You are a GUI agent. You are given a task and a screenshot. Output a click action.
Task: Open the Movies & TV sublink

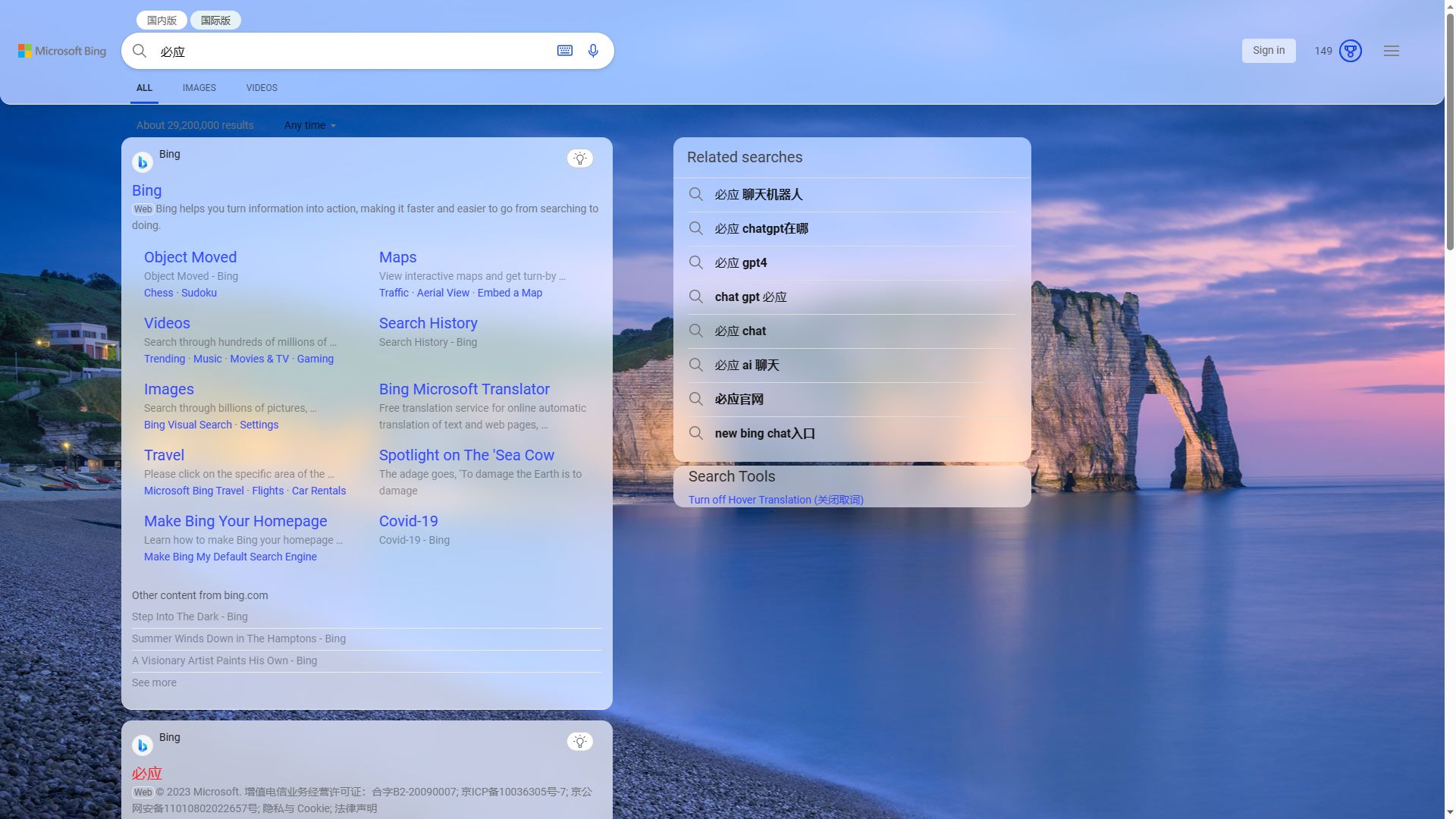259,359
